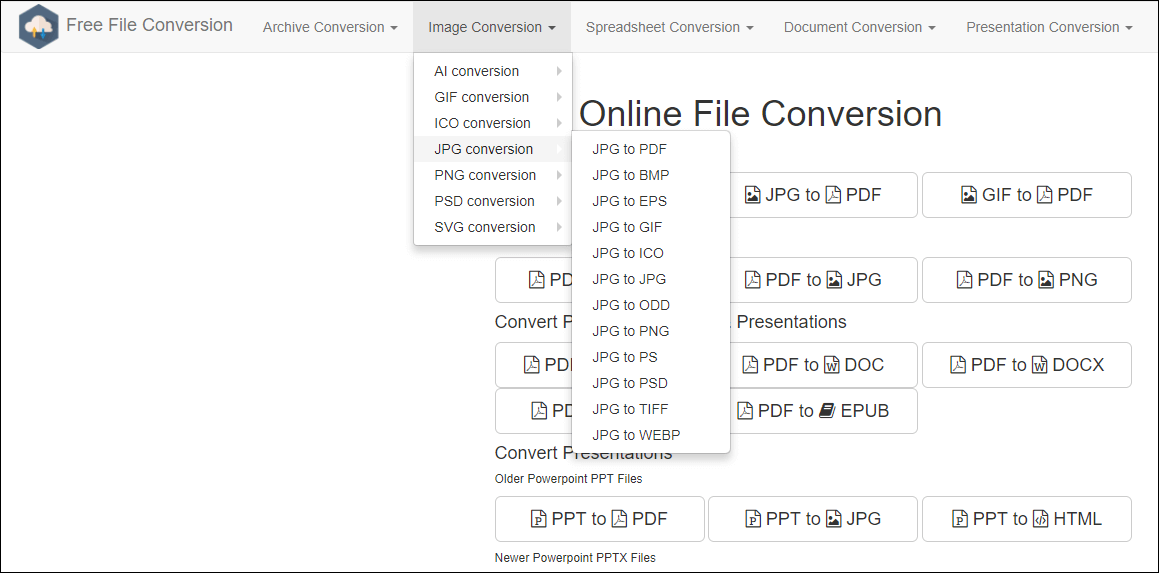Click the image icon in PDF to JPG button
The height and width of the screenshot is (573, 1159).
point(834,280)
